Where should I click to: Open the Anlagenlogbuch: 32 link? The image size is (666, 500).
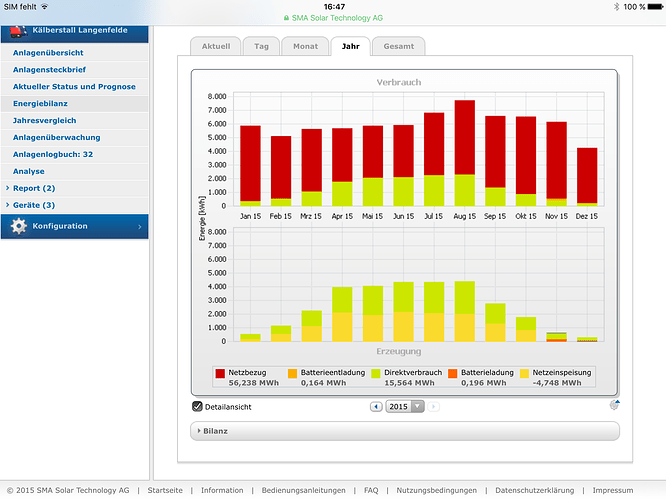[x=53, y=155]
